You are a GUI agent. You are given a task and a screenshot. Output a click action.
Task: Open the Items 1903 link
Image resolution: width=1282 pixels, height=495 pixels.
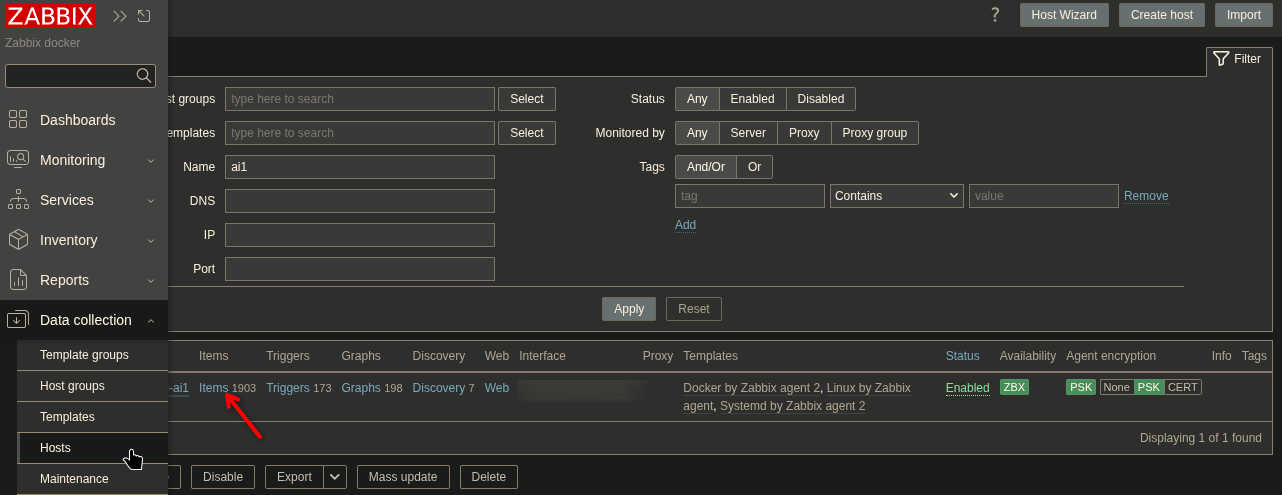click(x=214, y=388)
